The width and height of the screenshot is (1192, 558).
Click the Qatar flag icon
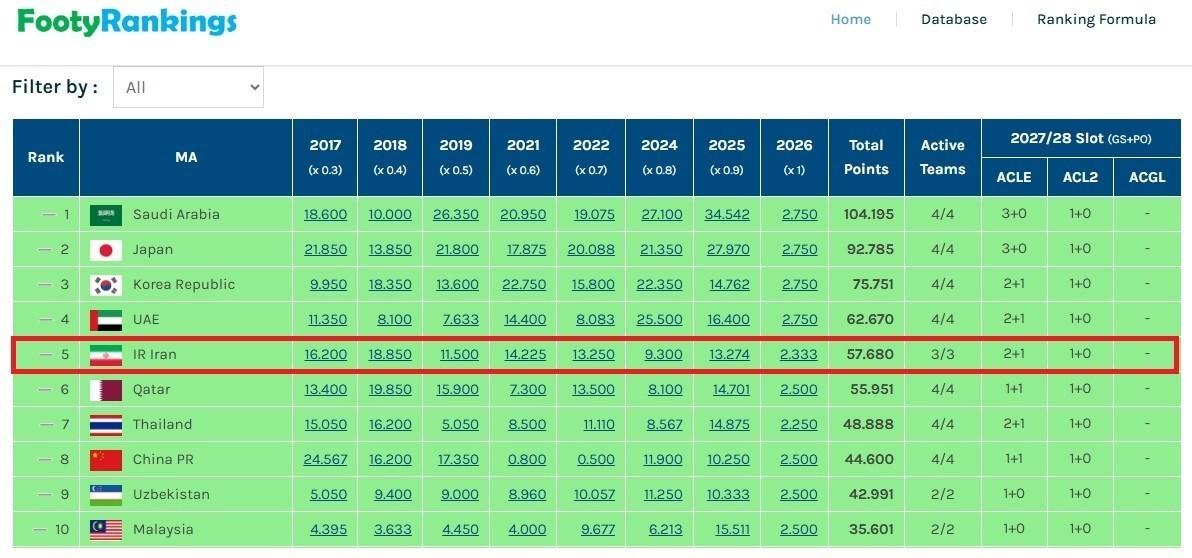pos(106,390)
